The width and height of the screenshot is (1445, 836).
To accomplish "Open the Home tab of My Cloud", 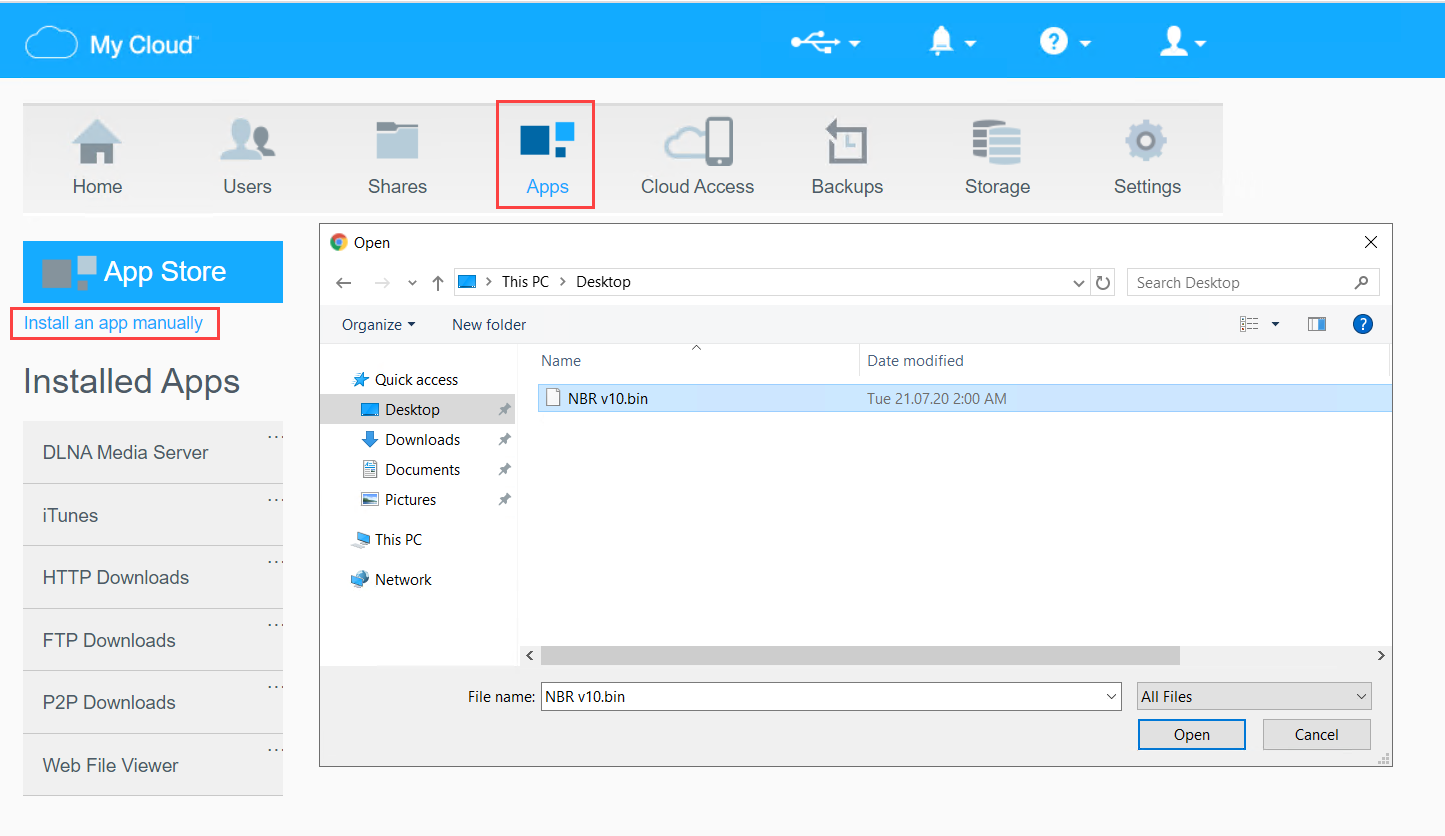I will tap(97, 155).
